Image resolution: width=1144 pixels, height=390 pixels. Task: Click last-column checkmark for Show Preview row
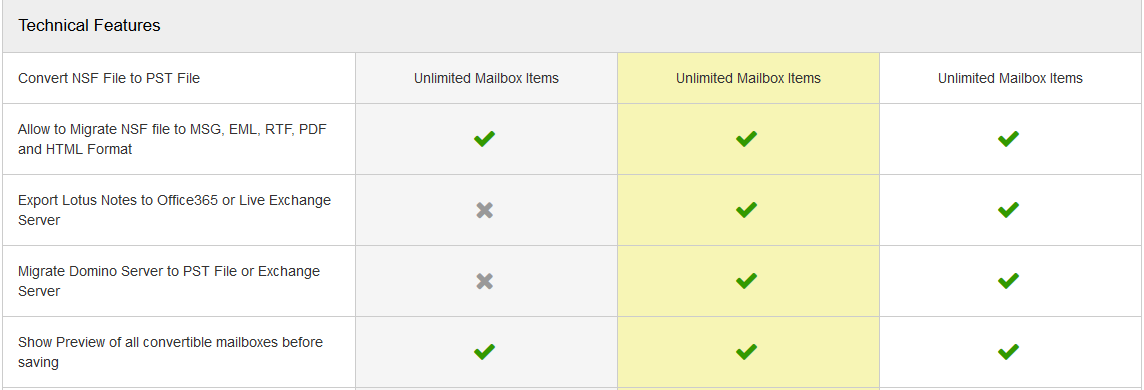1008,352
